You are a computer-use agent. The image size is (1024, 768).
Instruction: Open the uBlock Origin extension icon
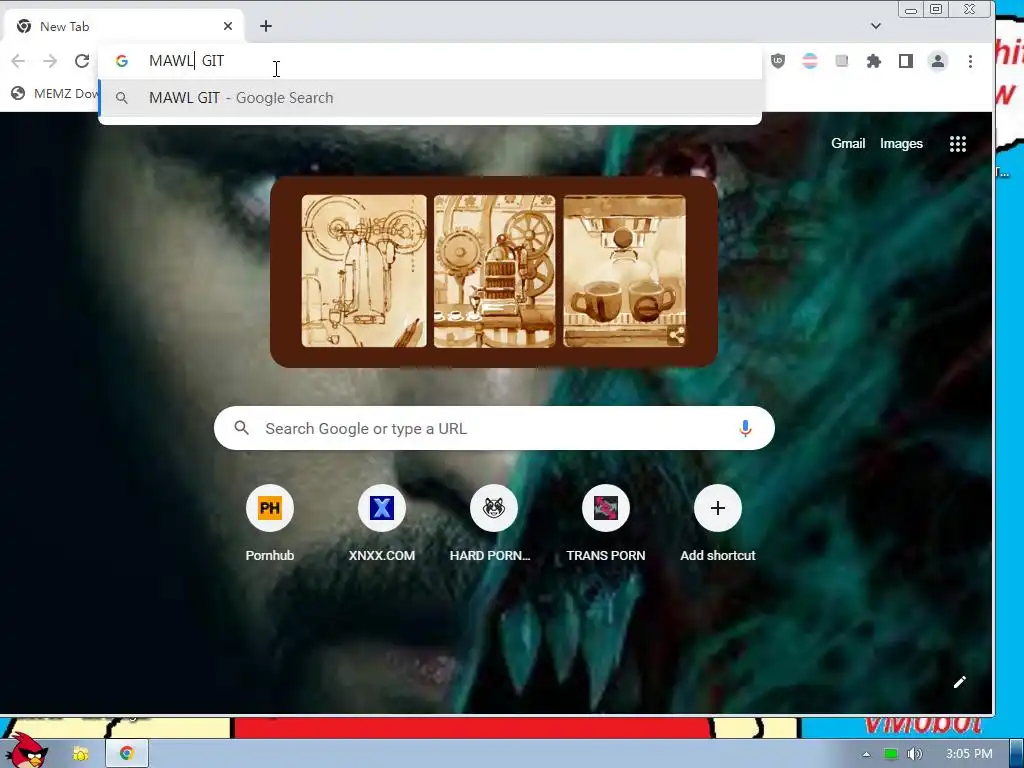(x=778, y=61)
